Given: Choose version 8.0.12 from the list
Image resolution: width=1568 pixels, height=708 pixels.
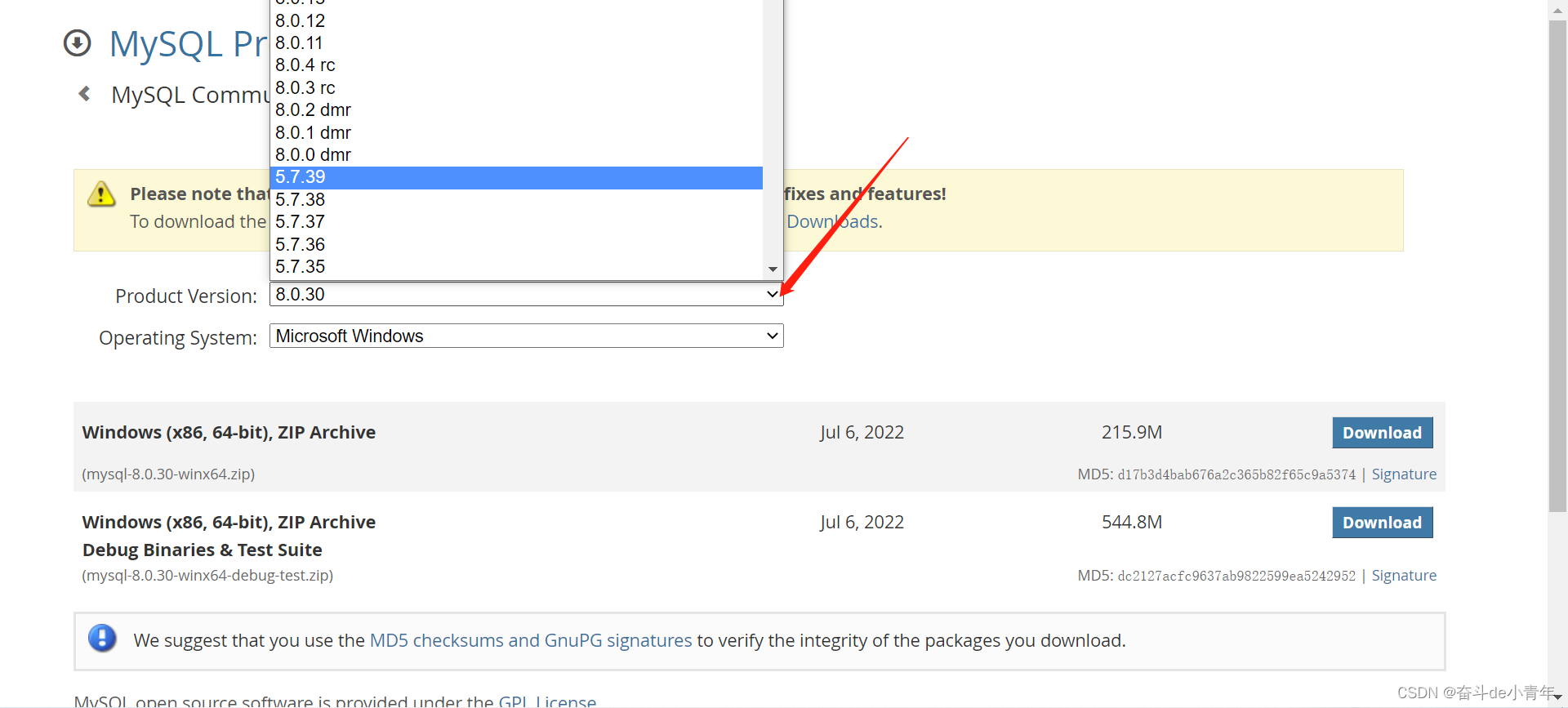Looking at the screenshot, I should (x=516, y=20).
